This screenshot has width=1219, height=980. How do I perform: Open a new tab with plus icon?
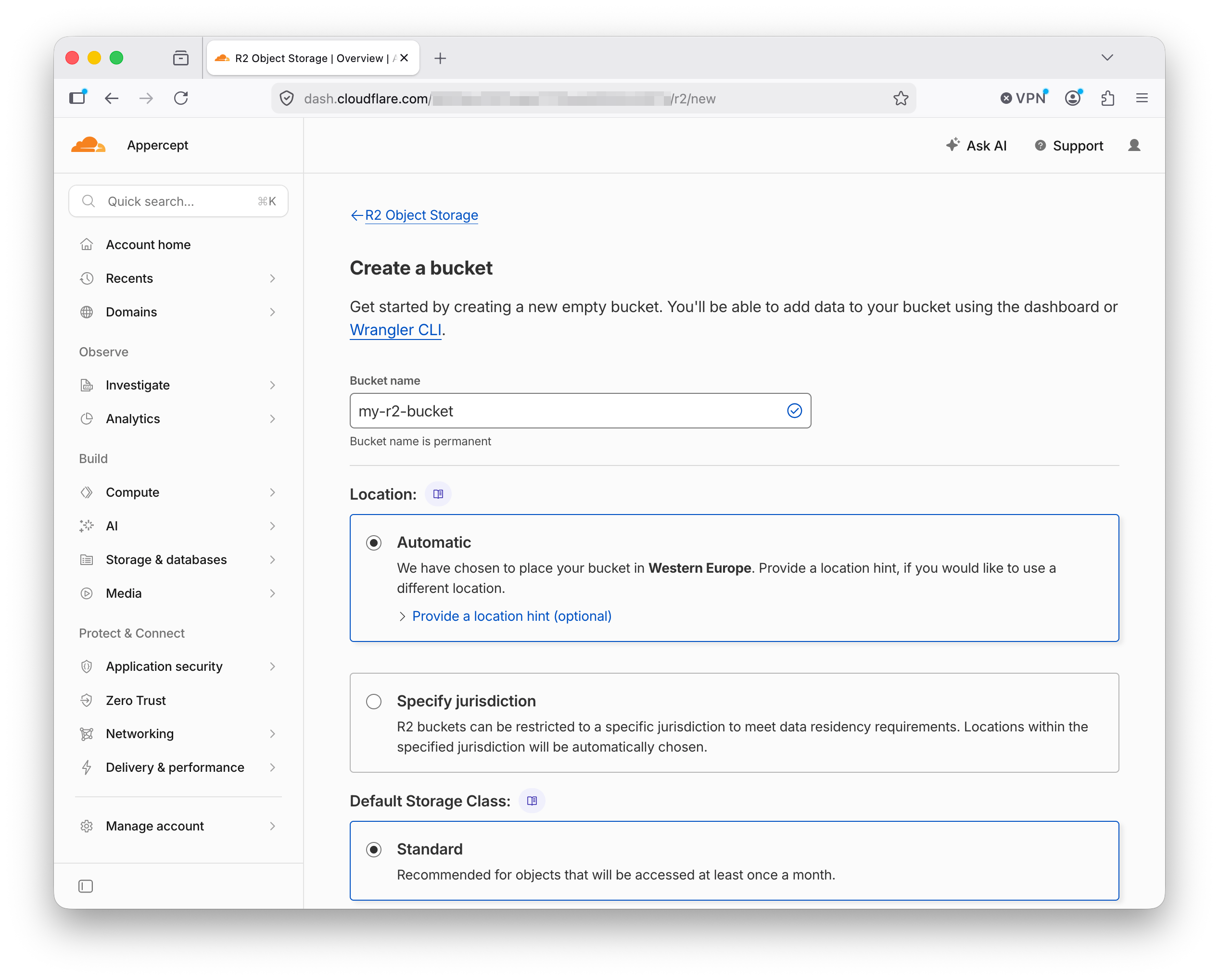click(441, 58)
